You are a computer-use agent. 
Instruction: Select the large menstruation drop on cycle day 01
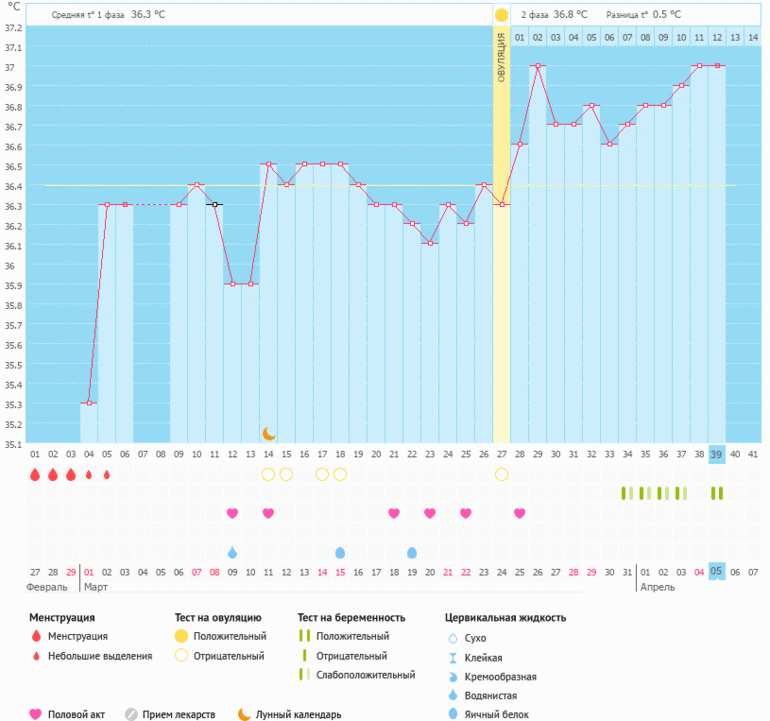(35, 474)
